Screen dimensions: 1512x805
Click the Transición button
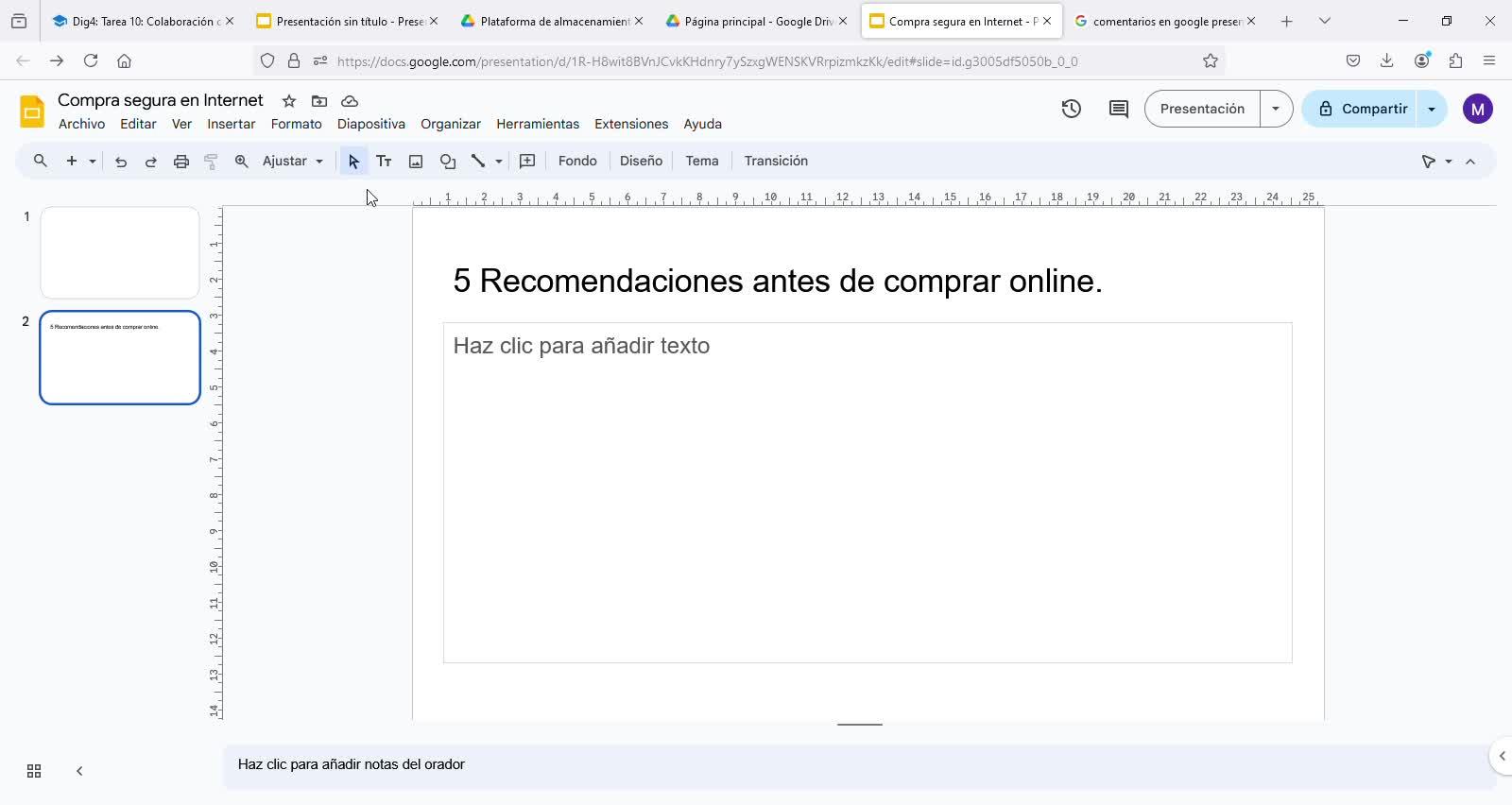pyautogui.click(x=776, y=162)
